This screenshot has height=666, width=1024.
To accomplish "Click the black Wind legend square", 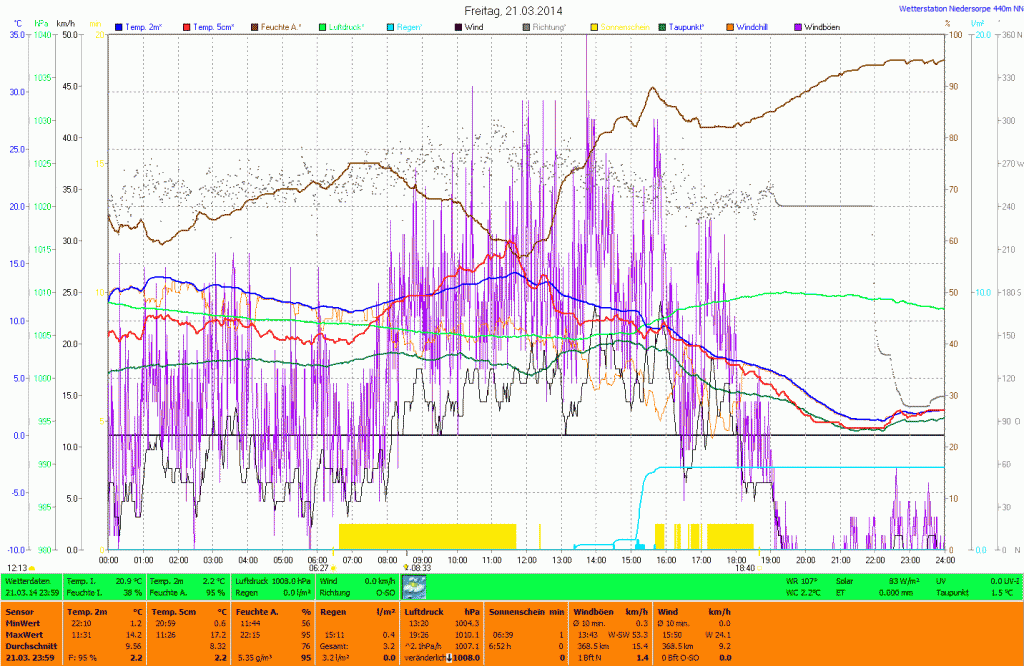I will click(x=456, y=26).
